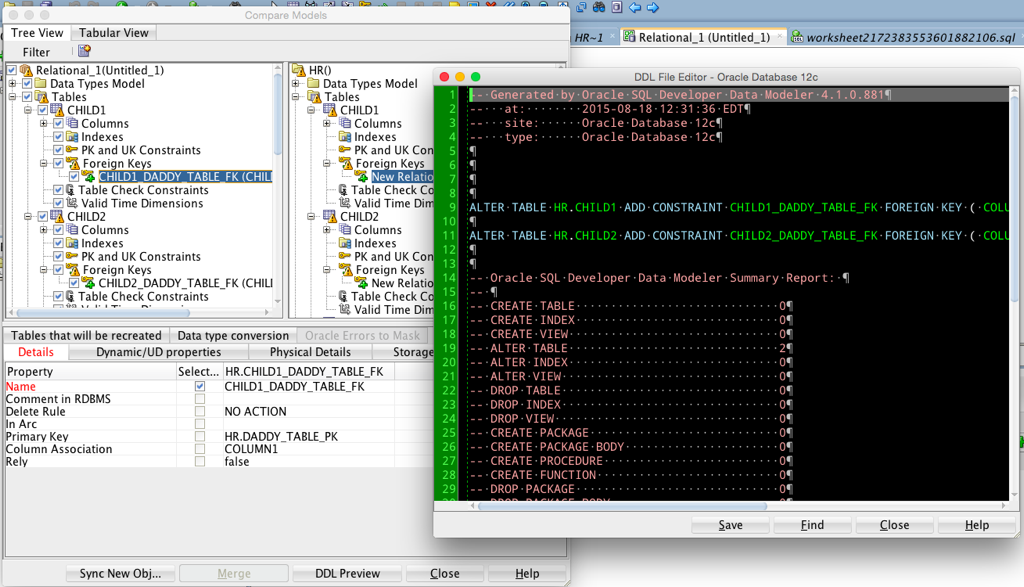Click the binoculars find icon in toolbar
Screen dimensions: 1024x587
pos(599,7)
